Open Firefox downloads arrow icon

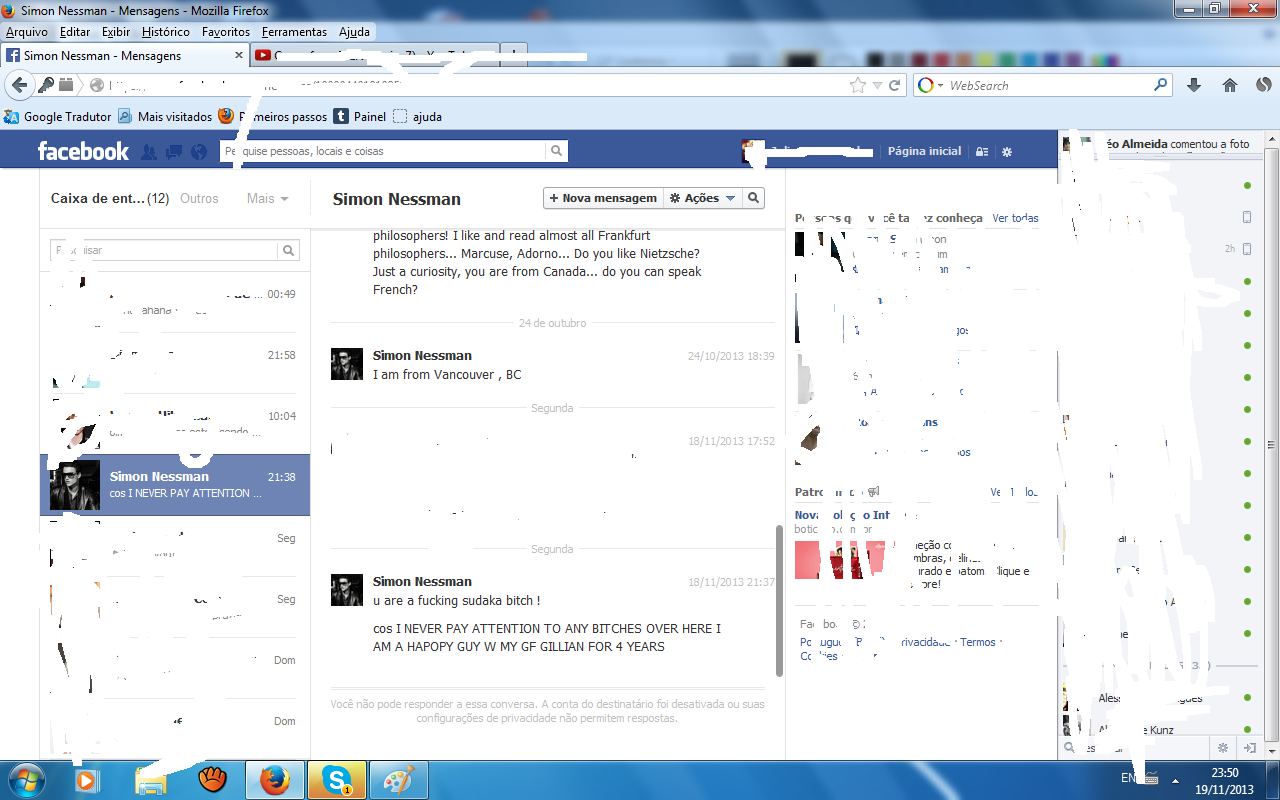pos(1193,86)
